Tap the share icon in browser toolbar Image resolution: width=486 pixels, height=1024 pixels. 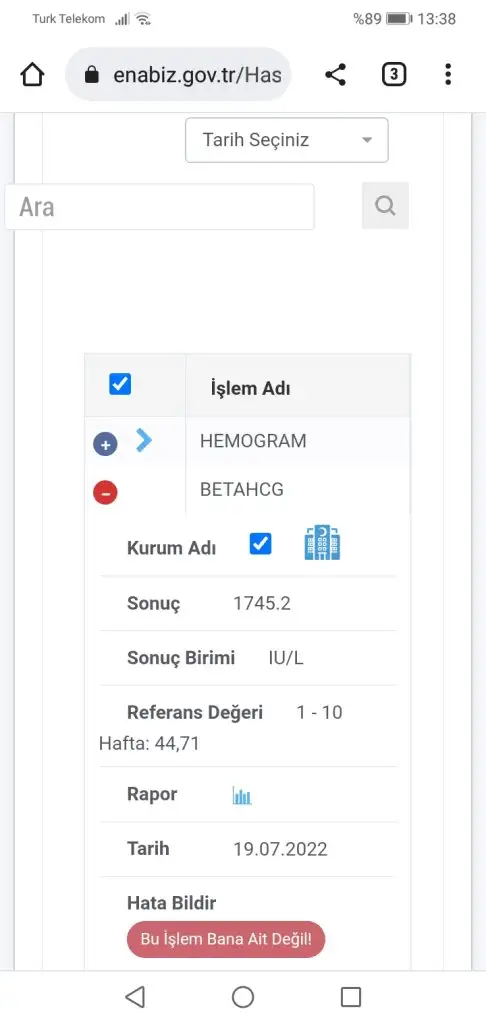(335, 74)
